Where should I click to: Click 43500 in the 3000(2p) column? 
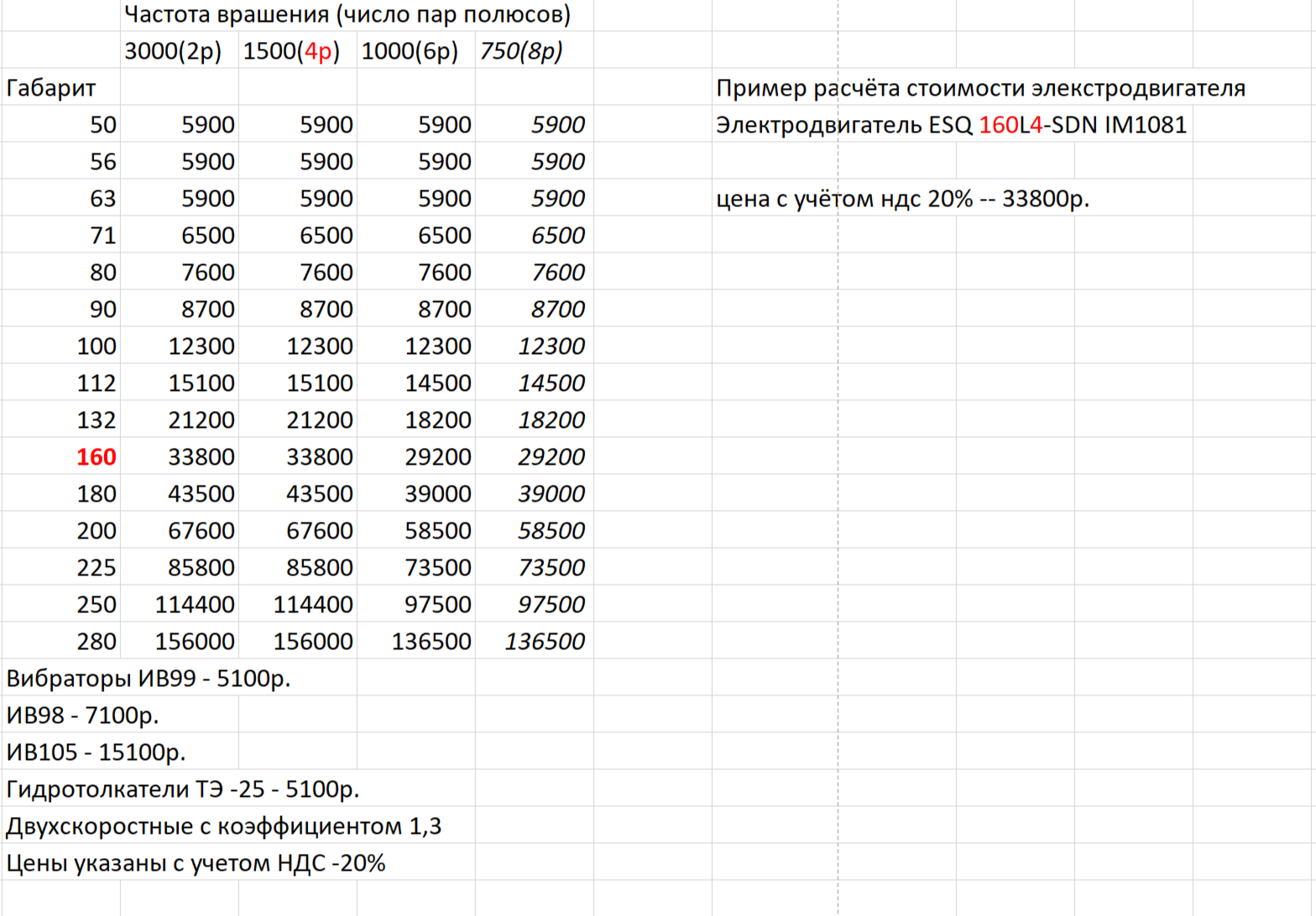(201, 494)
